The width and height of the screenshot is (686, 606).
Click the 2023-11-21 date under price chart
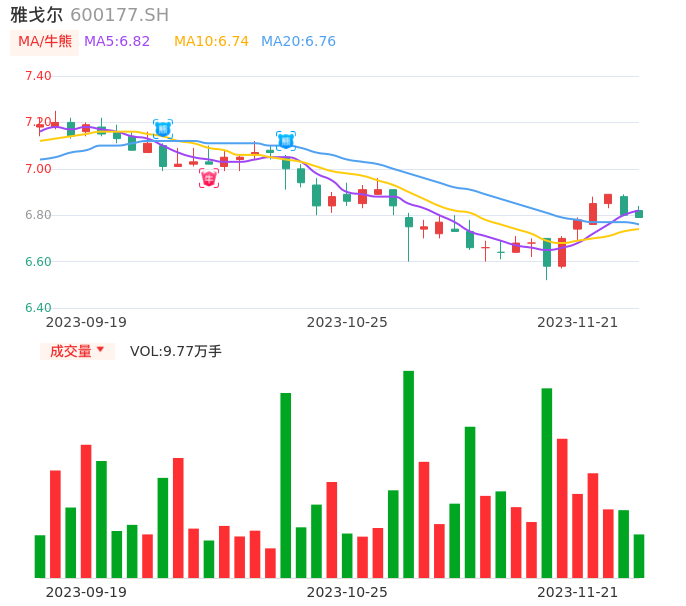578,322
